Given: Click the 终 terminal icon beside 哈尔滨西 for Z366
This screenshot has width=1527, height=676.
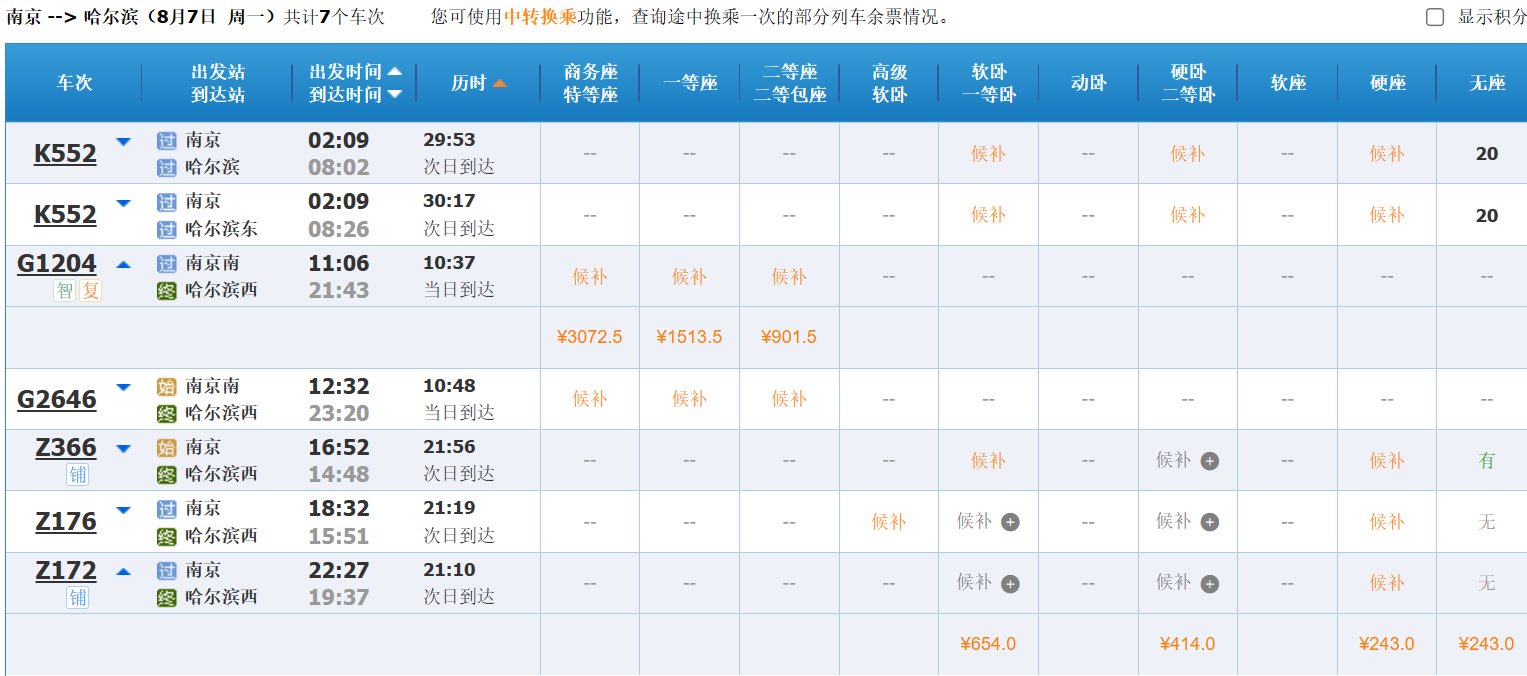Looking at the screenshot, I should pos(168,473).
